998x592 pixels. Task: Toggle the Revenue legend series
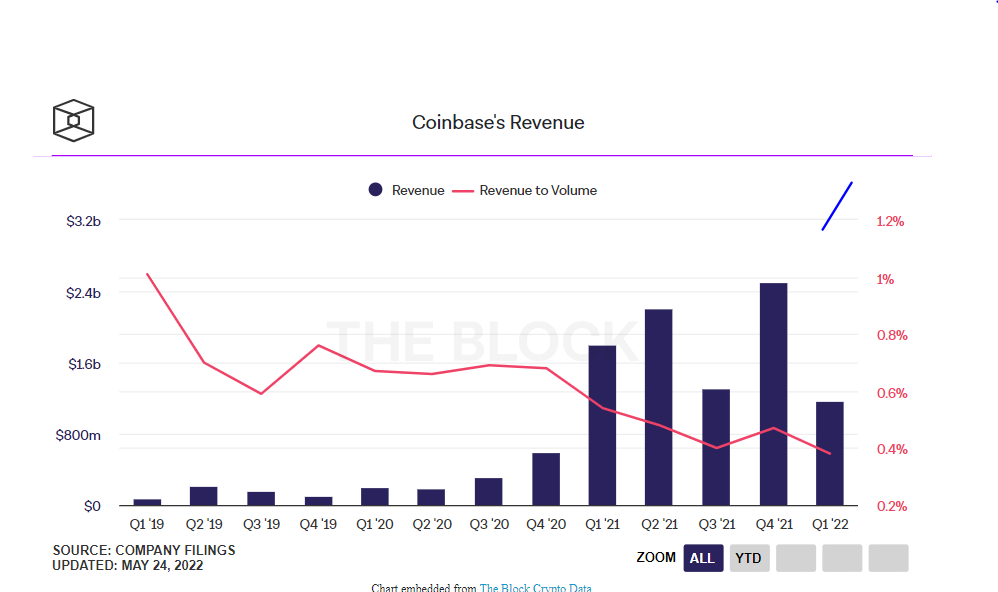tap(406, 190)
